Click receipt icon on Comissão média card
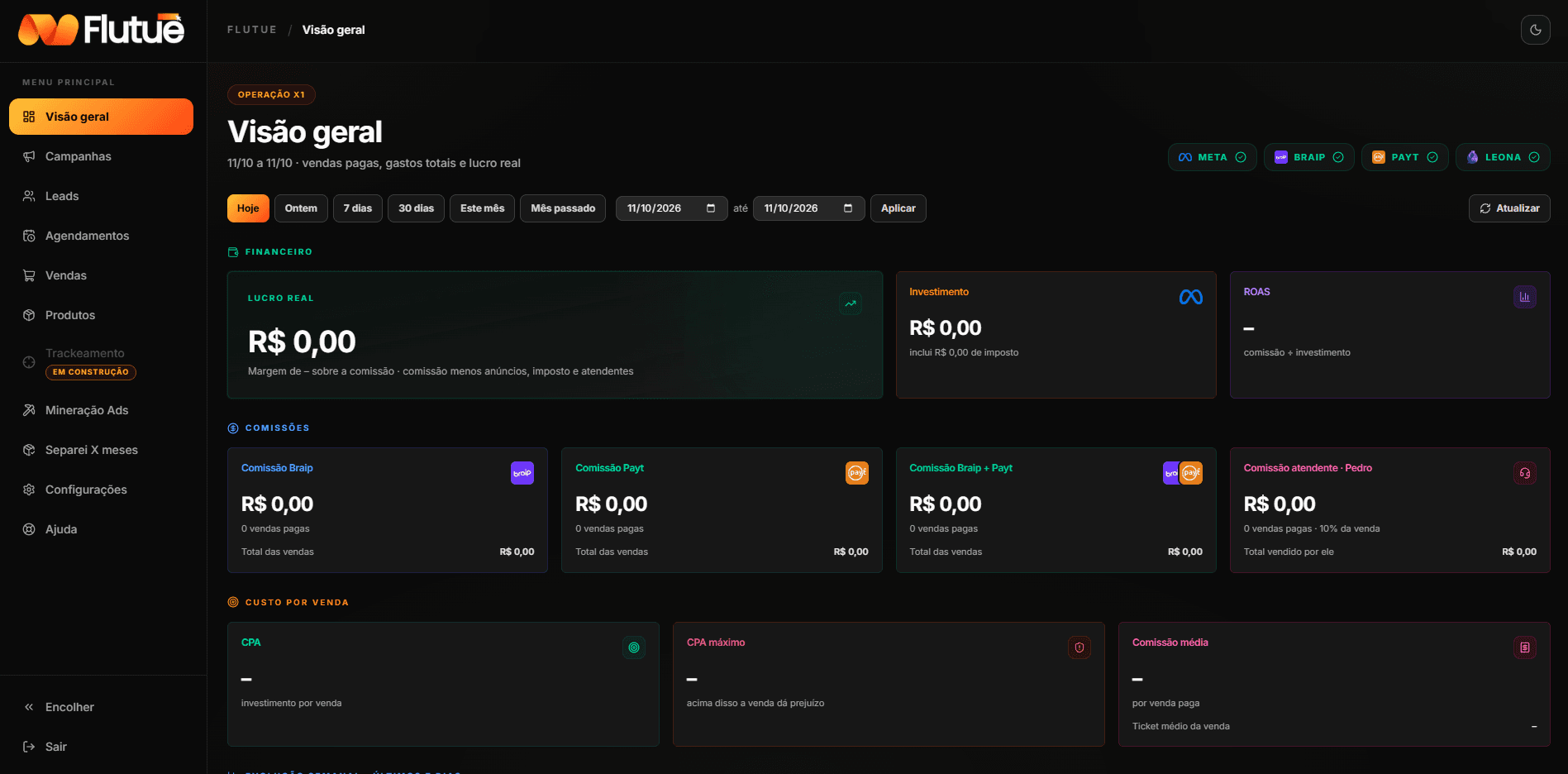Screen dimensions: 1568x774 (x=1525, y=647)
